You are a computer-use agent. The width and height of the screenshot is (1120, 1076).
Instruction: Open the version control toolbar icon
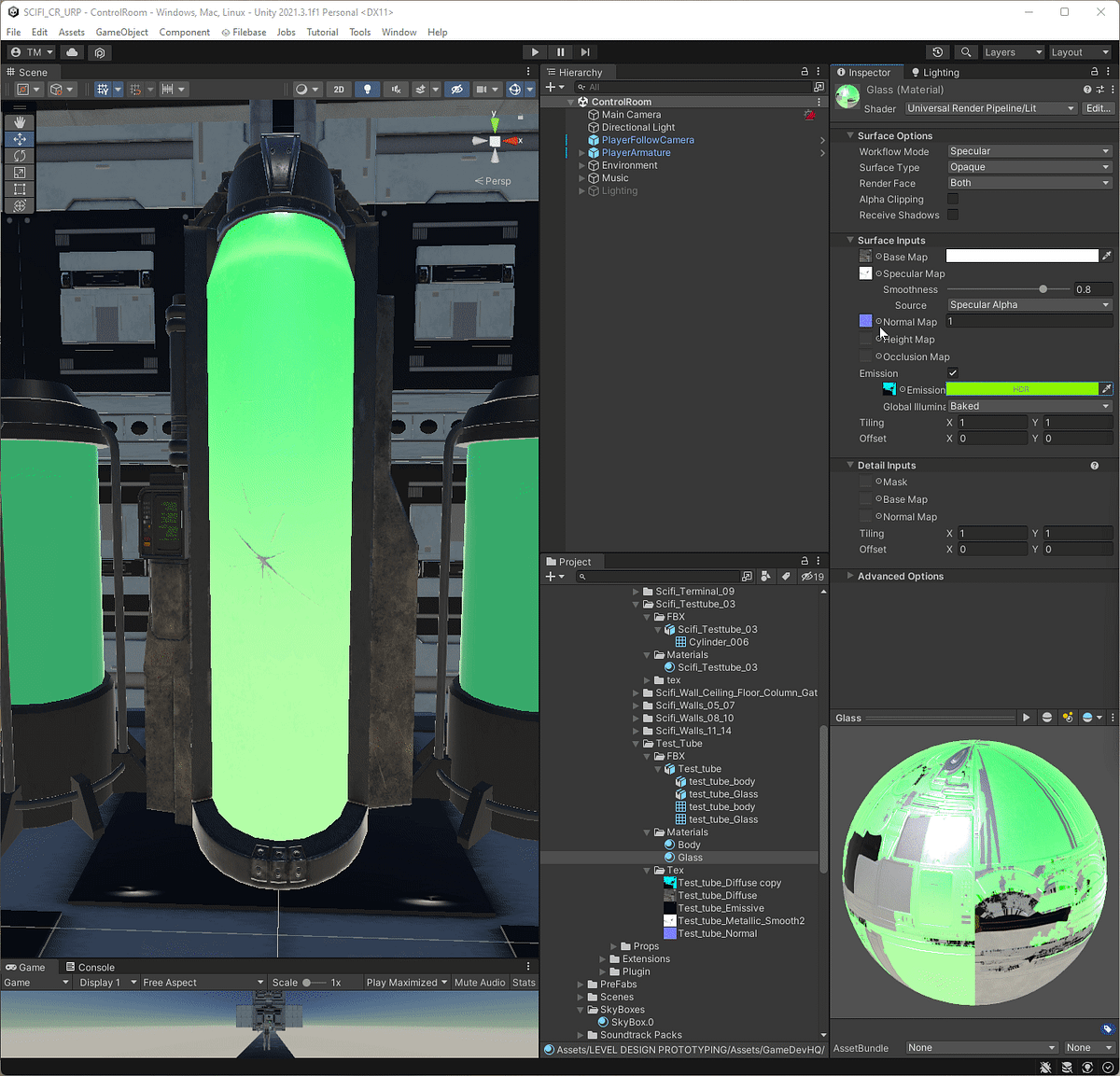[100, 52]
